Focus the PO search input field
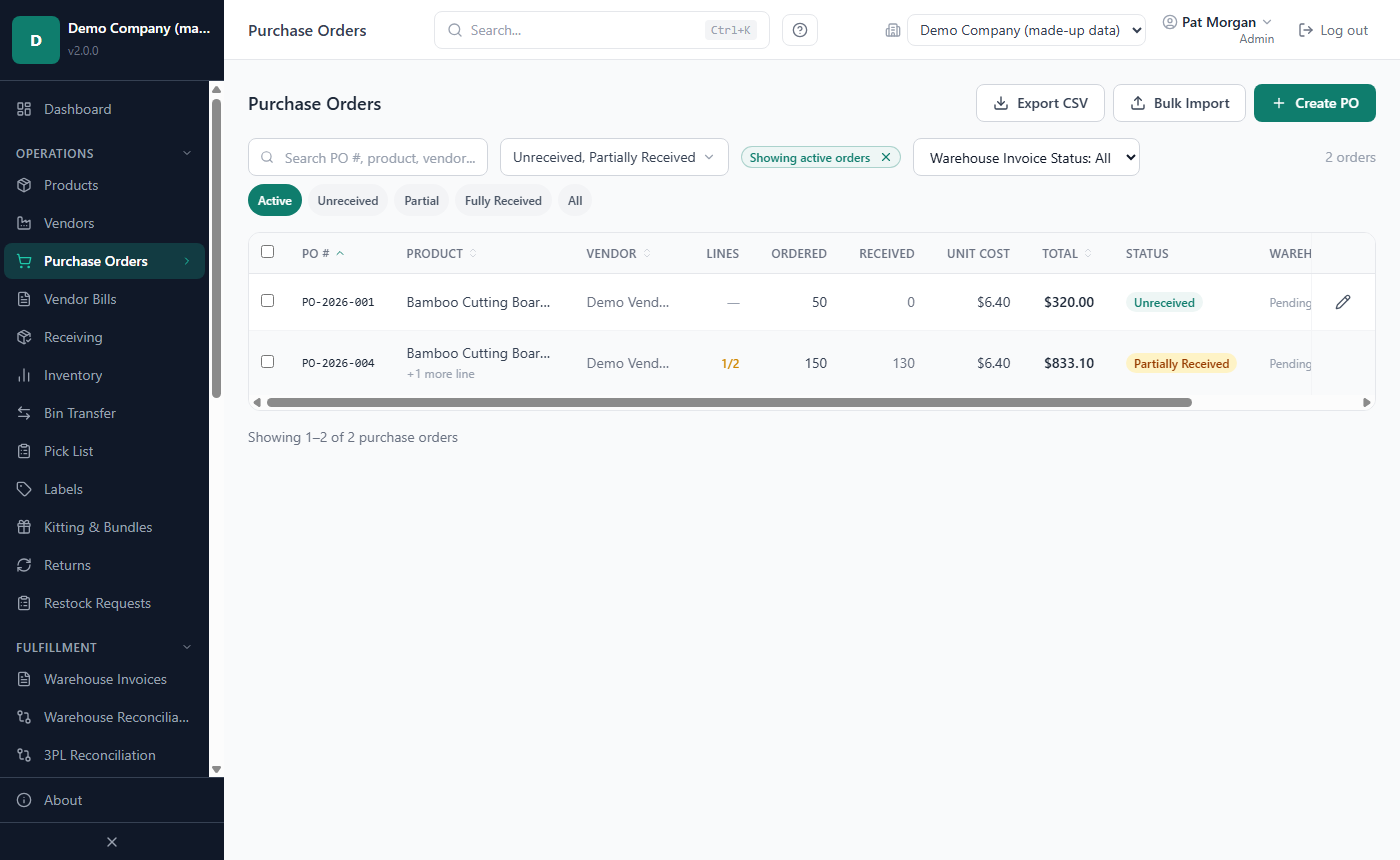 pyautogui.click(x=368, y=157)
